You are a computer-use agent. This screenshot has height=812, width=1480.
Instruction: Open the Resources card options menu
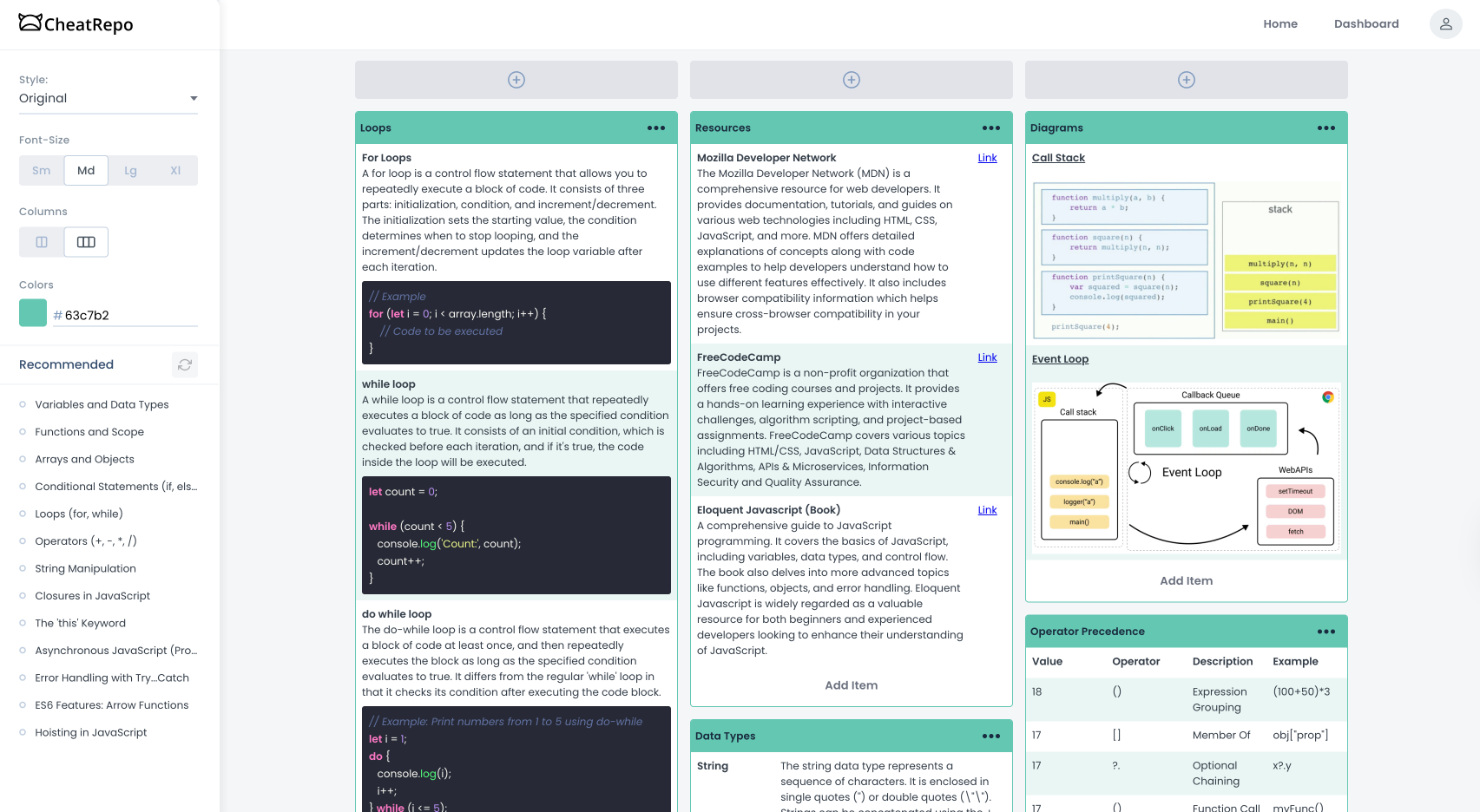[990, 127]
